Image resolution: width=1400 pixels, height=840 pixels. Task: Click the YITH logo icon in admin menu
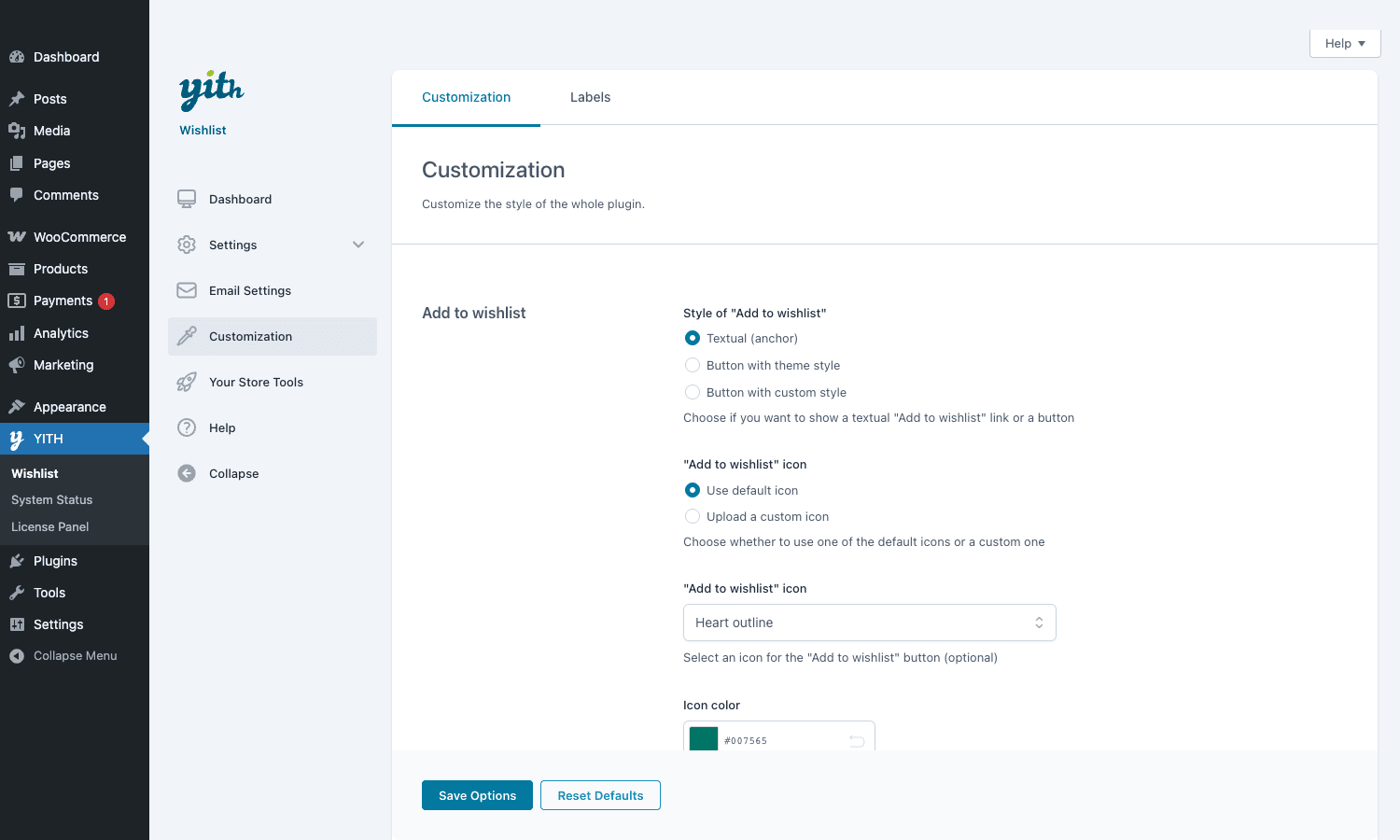coord(17,440)
